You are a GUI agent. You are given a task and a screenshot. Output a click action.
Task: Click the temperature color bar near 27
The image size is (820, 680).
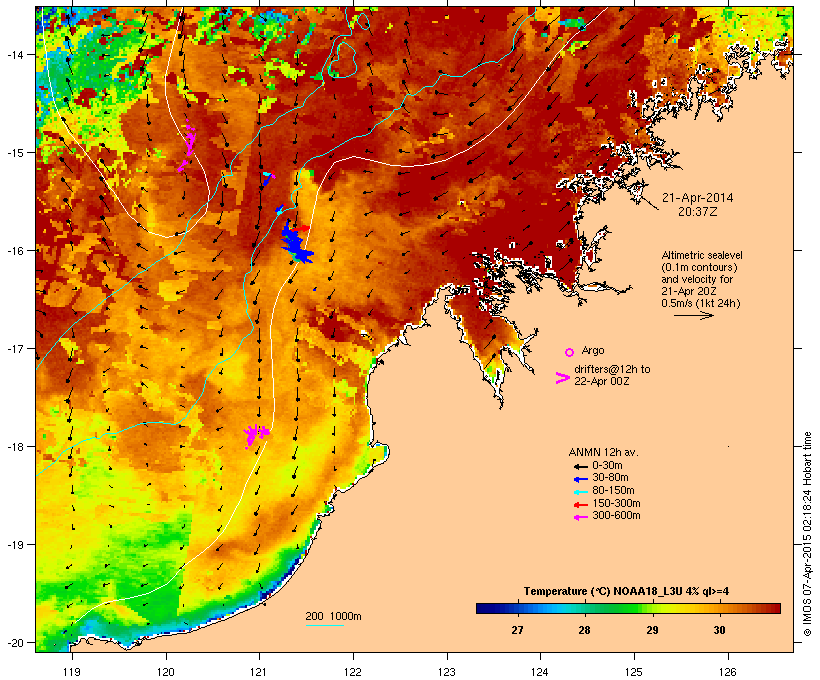(517, 608)
